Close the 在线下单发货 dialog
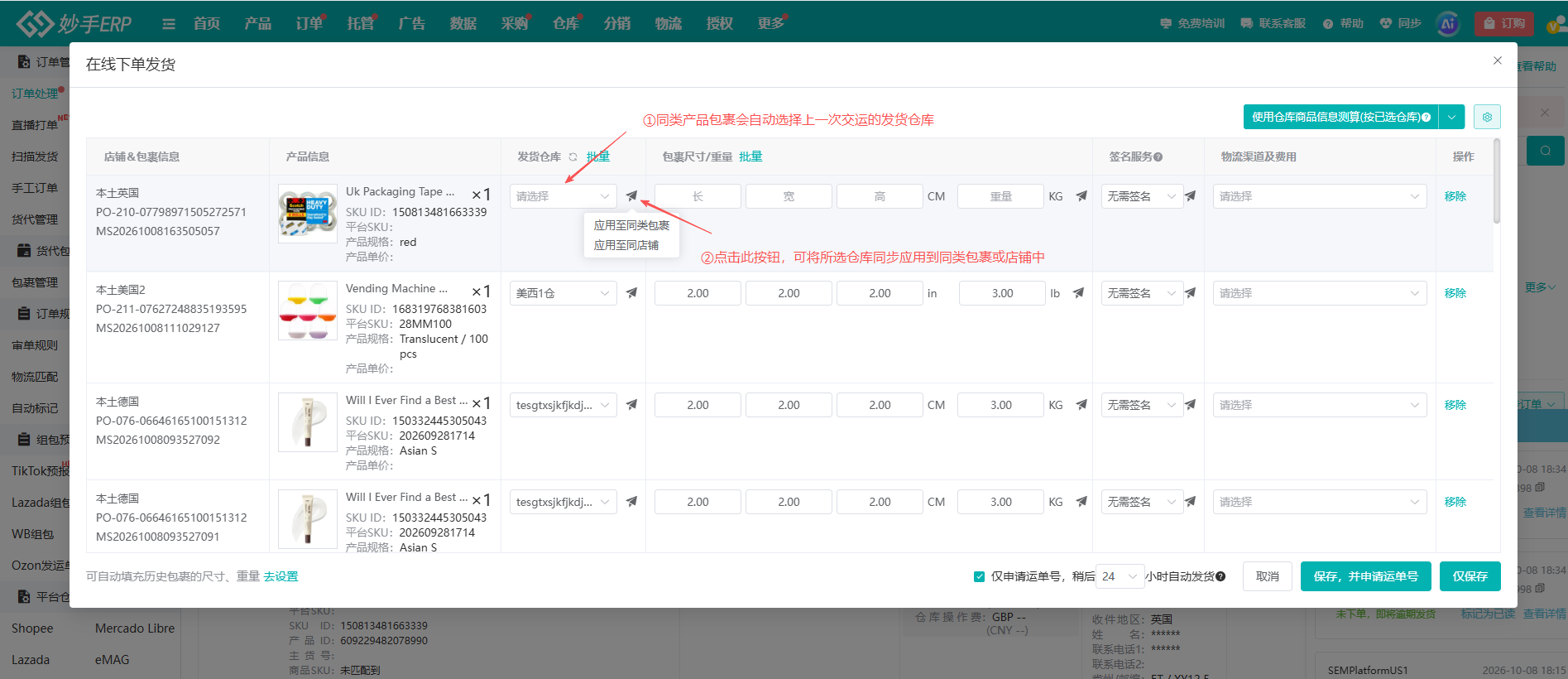The image size is (1568, 679). [x=1497, y=60]
